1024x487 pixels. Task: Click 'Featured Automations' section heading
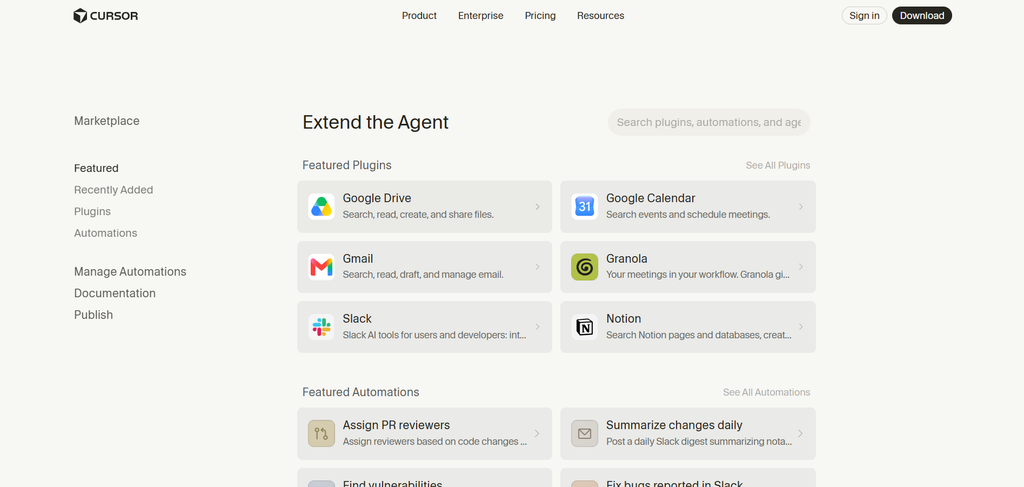click(x=360, y=392)
